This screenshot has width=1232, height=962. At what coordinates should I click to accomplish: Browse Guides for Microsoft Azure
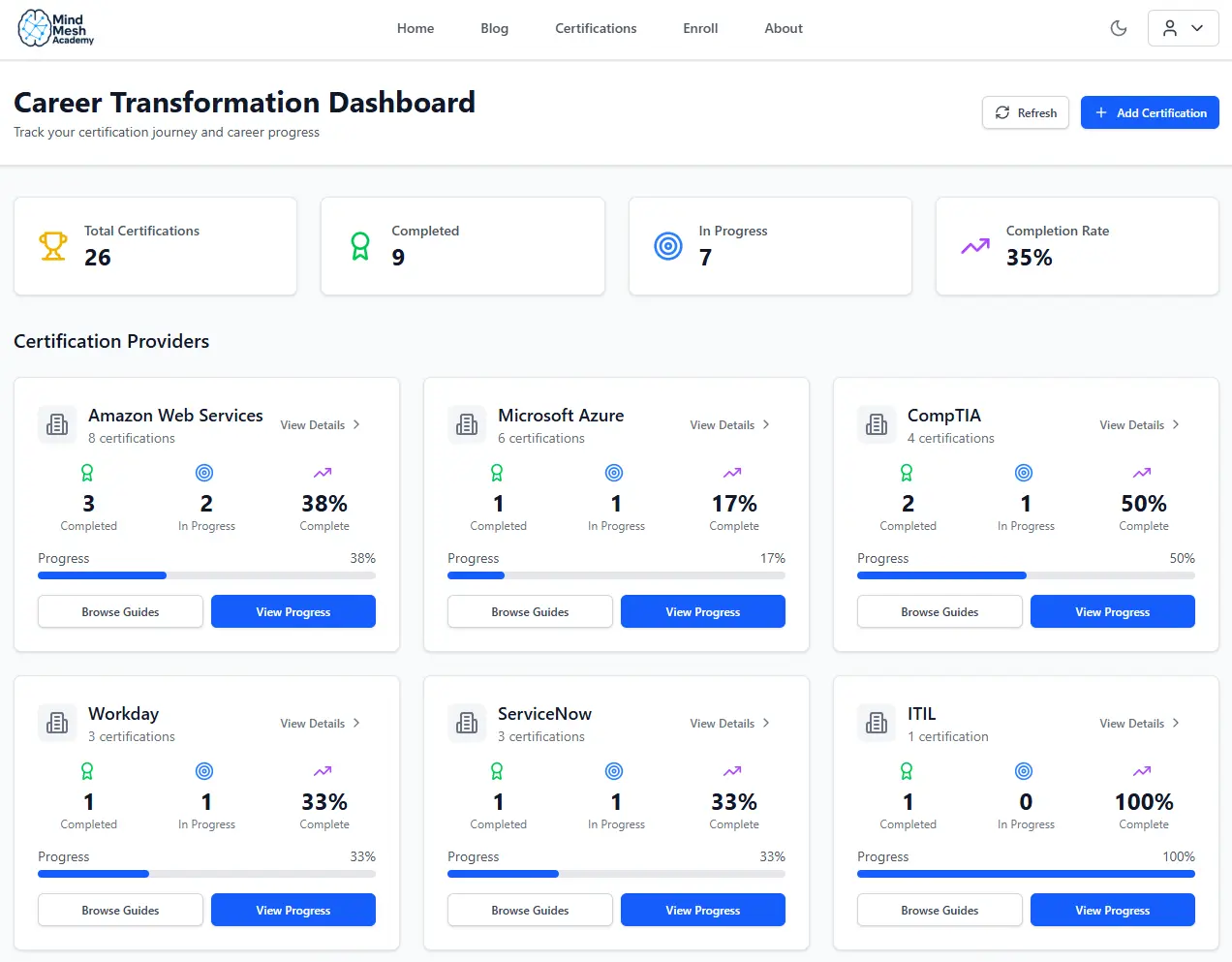[530, 611]
